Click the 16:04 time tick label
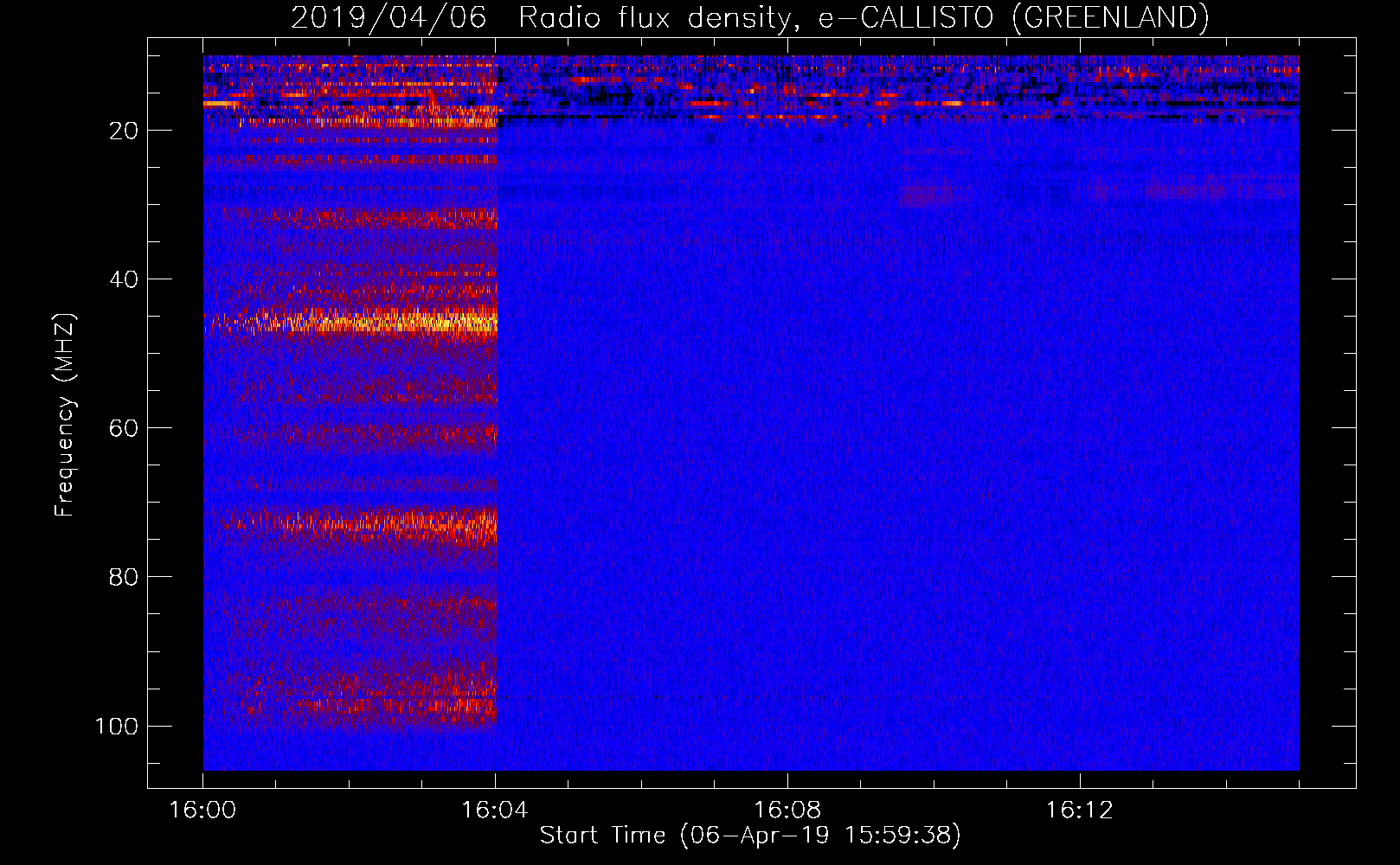Screen dimensions: 1400x865 click(495, 811)
